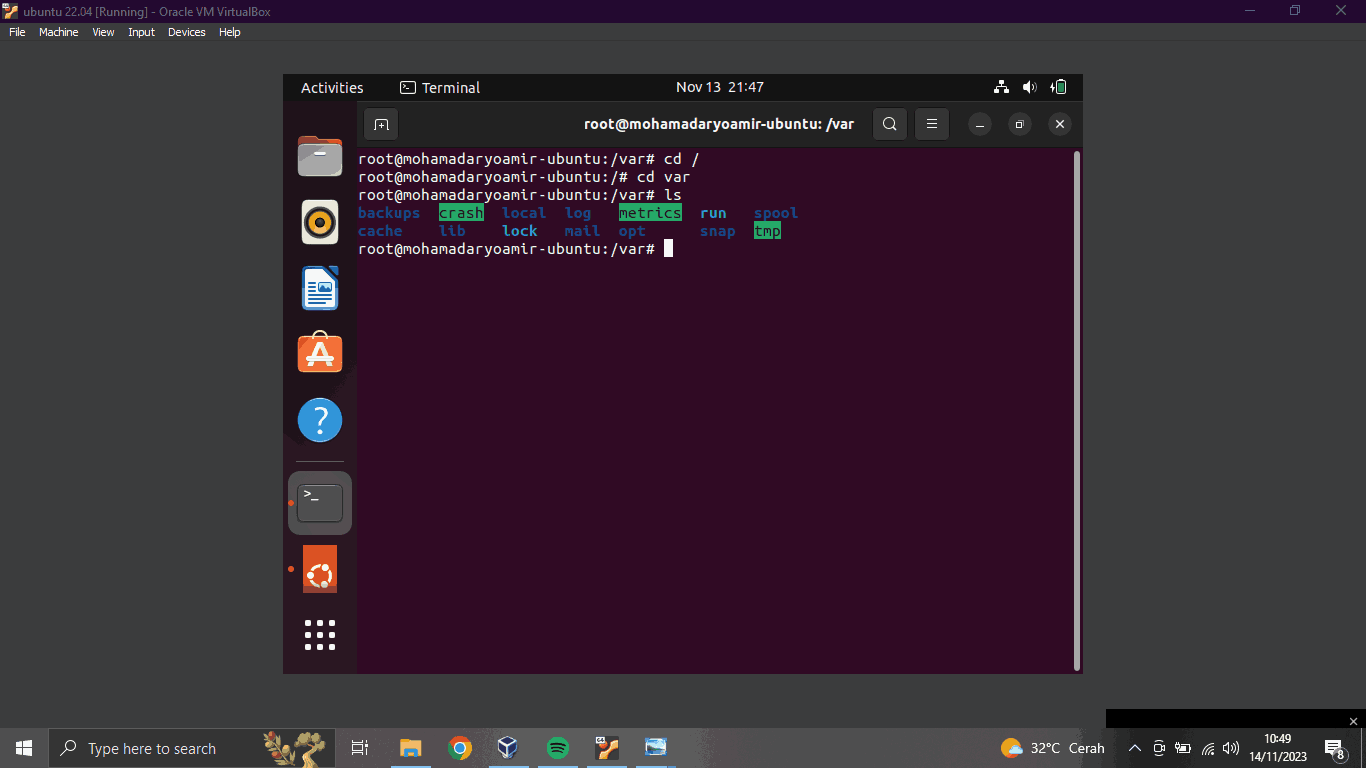Maximize the terminal window

pyautogui.click(x=1019, y=124)
